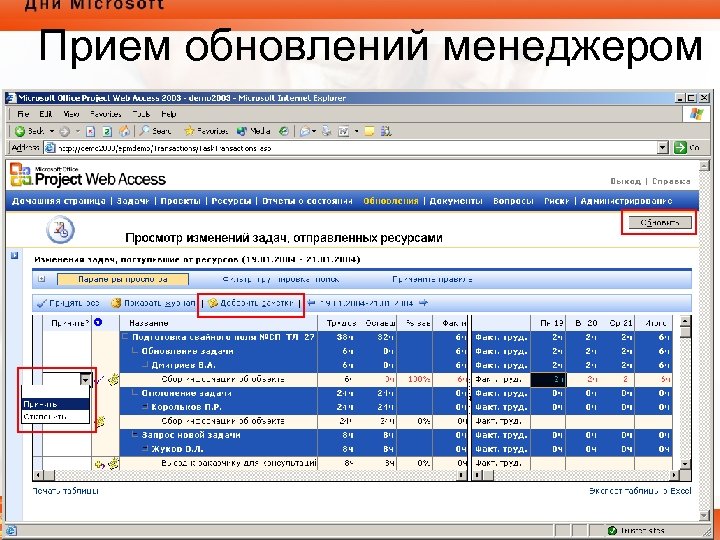Choose the reject option in dropdown list
This screenshot has width=720, height=540.
coord(55,416)
